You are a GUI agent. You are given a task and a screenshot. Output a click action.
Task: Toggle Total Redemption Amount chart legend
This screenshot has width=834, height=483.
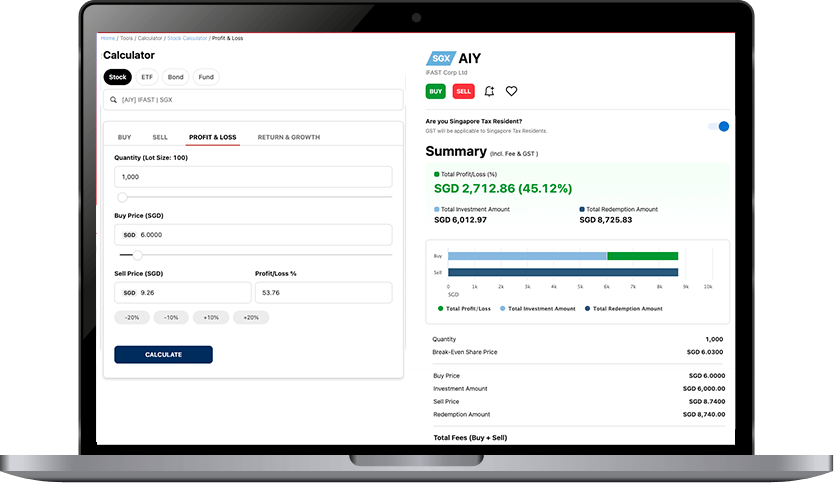tap(624, 309)
